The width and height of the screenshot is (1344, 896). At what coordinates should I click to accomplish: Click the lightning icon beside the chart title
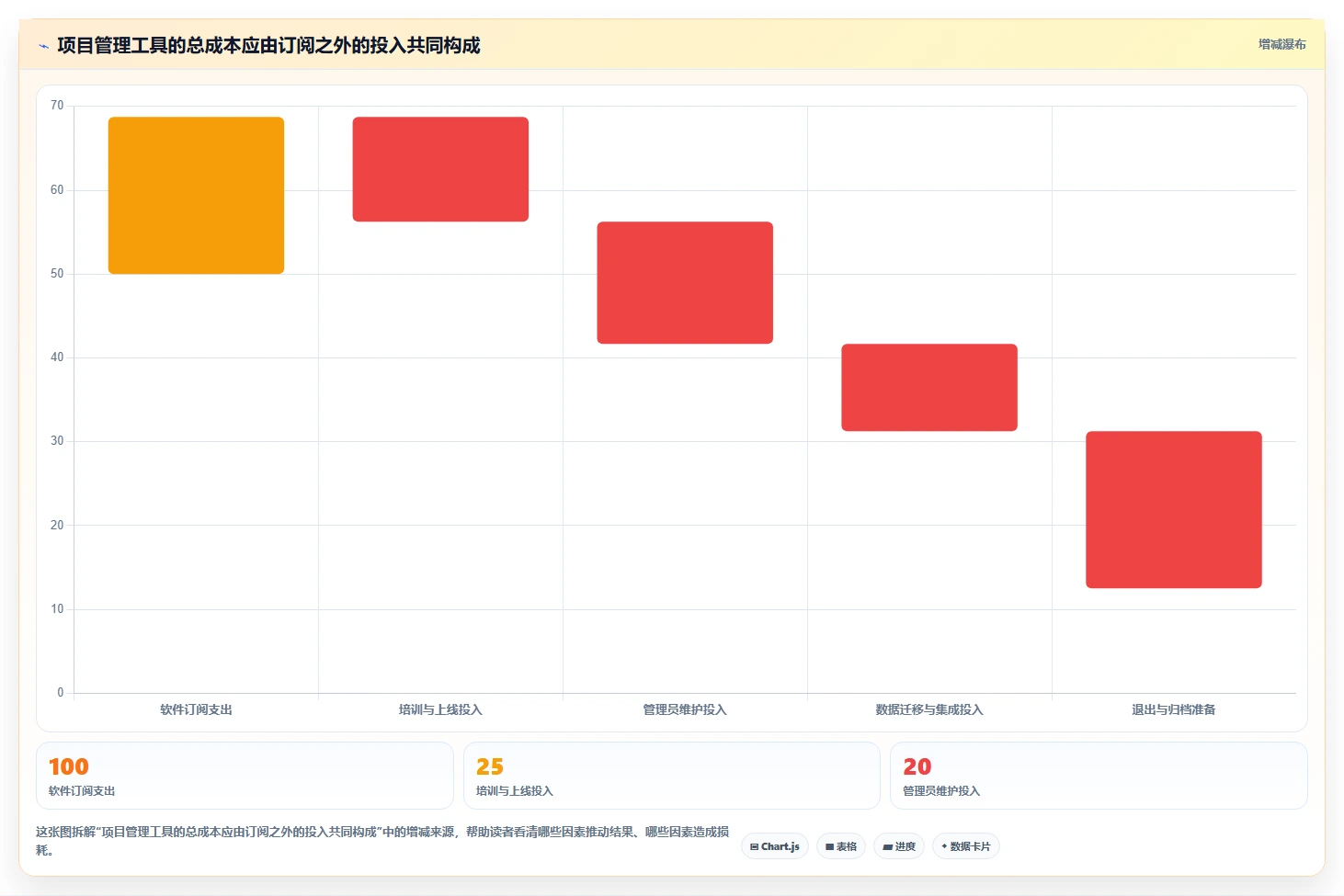(x=43, y=46)
